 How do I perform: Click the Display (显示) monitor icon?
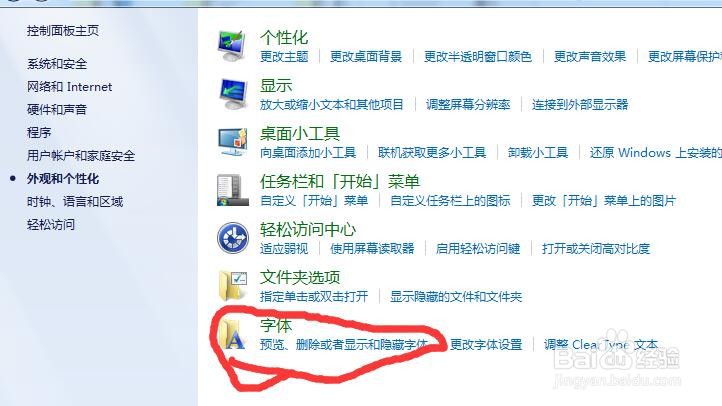(x=233, y=93)
